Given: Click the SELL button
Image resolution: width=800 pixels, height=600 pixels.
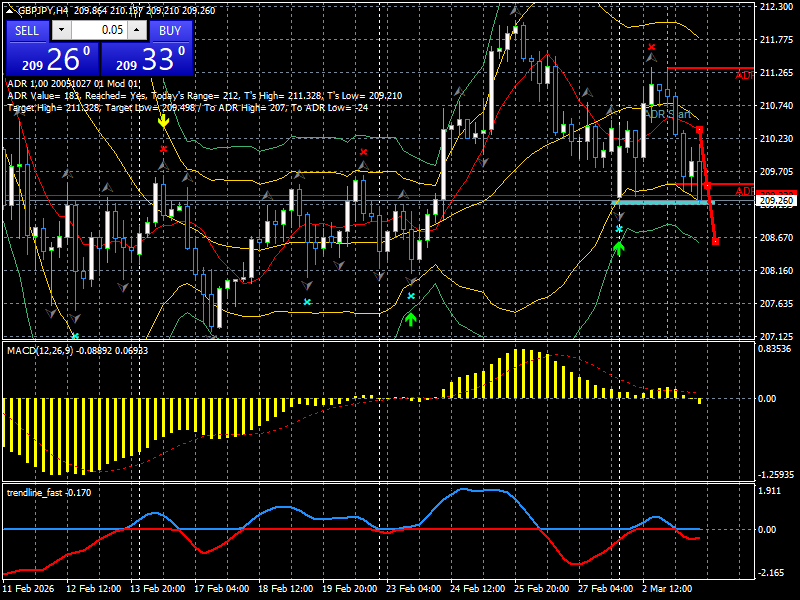Looking at the screenshot, I should (27, 31).
